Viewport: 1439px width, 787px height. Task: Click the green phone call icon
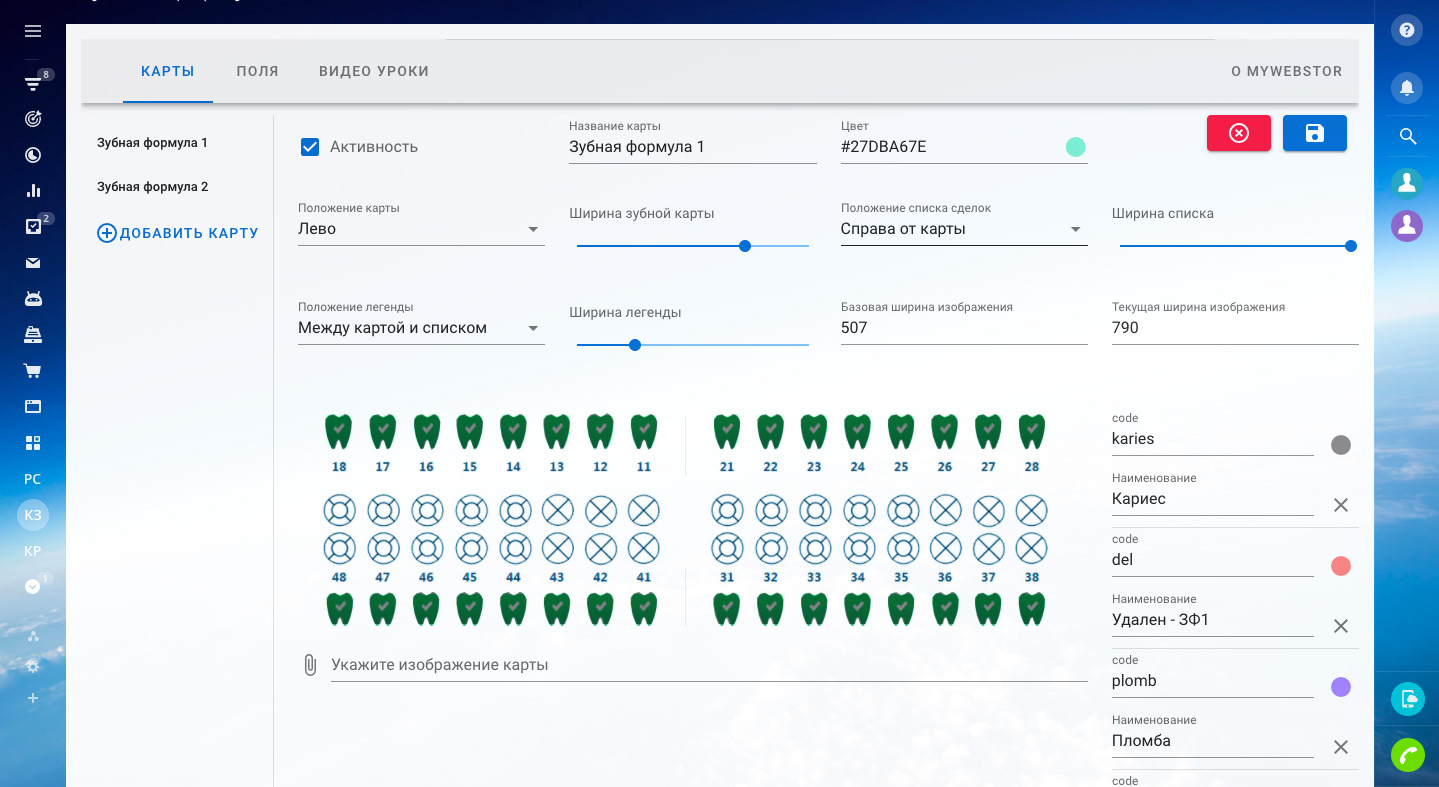1407,754
